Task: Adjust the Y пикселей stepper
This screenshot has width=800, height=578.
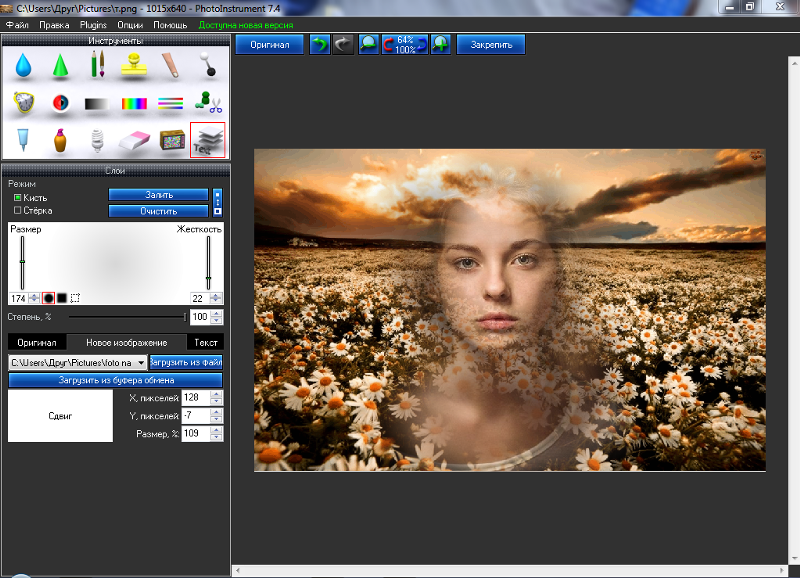Action: [216, 416]
